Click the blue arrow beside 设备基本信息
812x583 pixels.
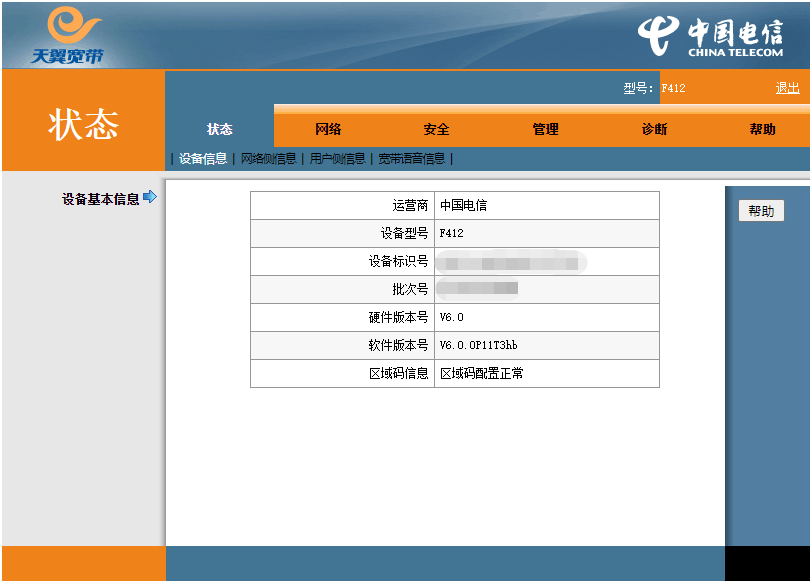pos(150,198)
